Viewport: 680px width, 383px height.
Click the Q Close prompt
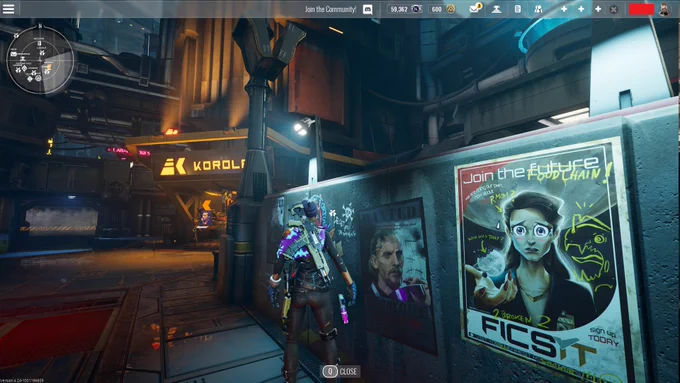(340, 371)
